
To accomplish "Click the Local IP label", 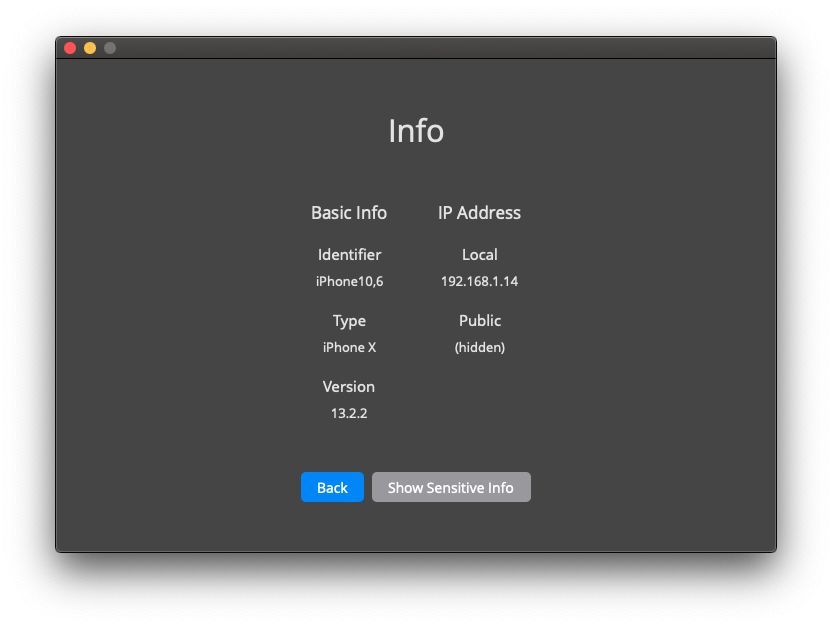I will (479, 255).
